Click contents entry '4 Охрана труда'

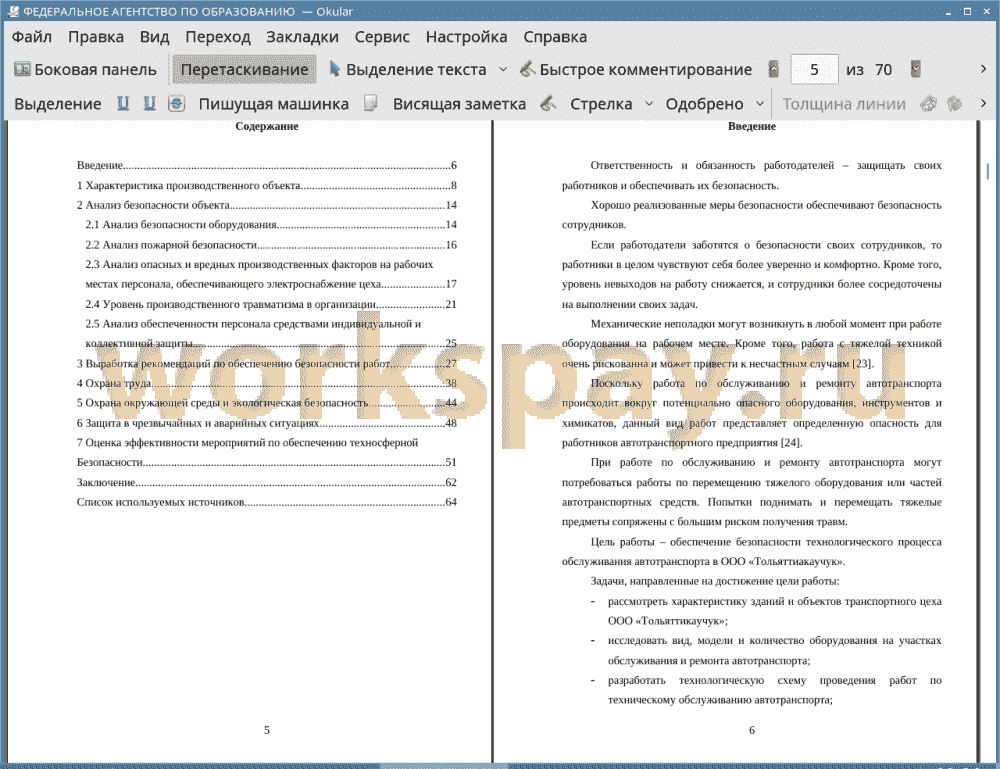point(267,383)
